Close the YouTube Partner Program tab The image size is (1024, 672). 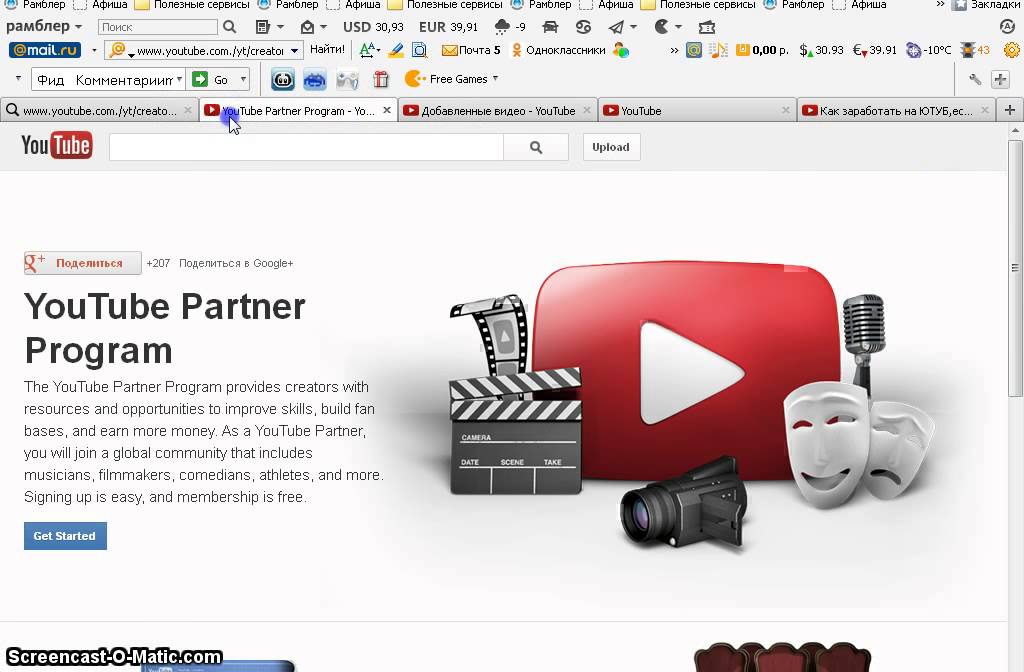(387, 110)
